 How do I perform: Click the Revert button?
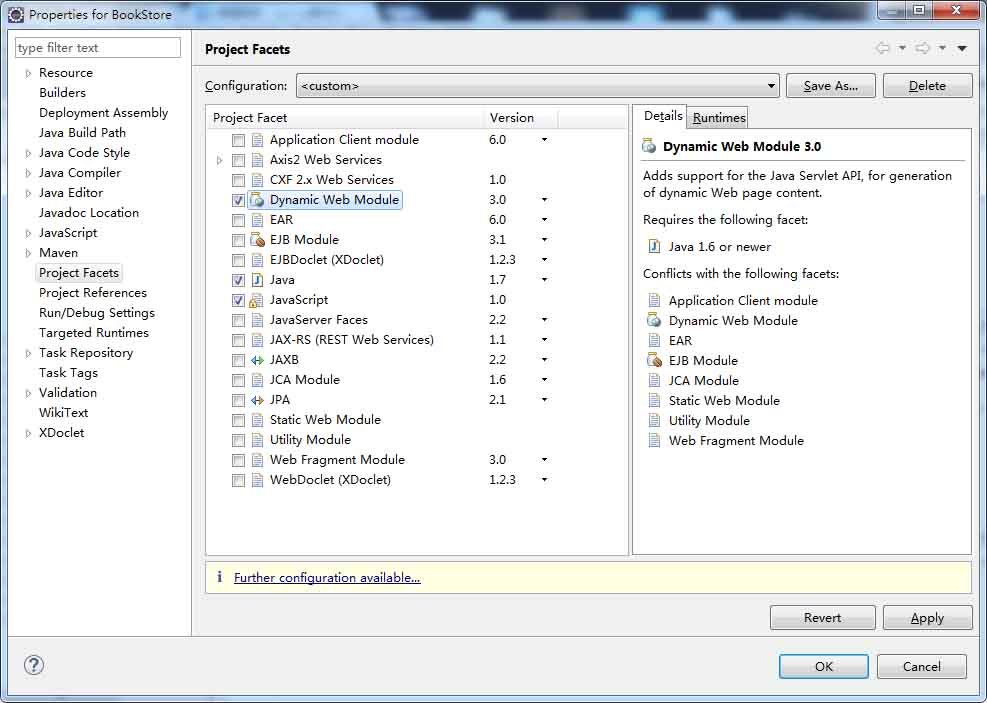point(822,617)
